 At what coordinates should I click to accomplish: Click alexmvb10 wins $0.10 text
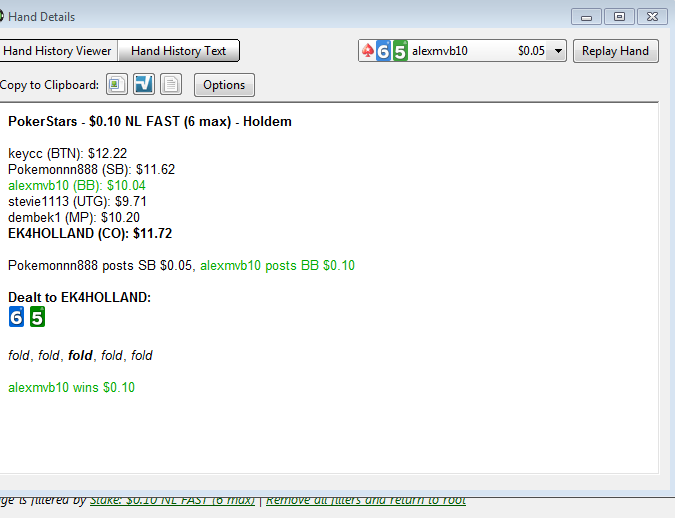point(71,387)
